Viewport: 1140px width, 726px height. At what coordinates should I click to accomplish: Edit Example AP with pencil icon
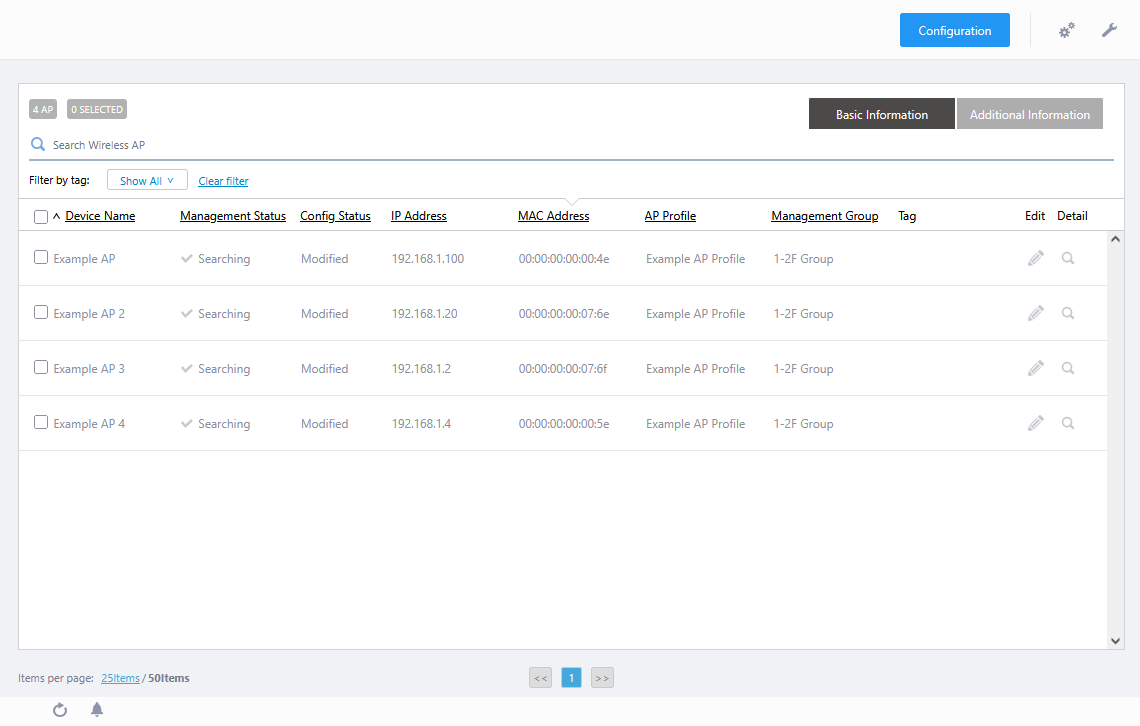point(1035,258)
